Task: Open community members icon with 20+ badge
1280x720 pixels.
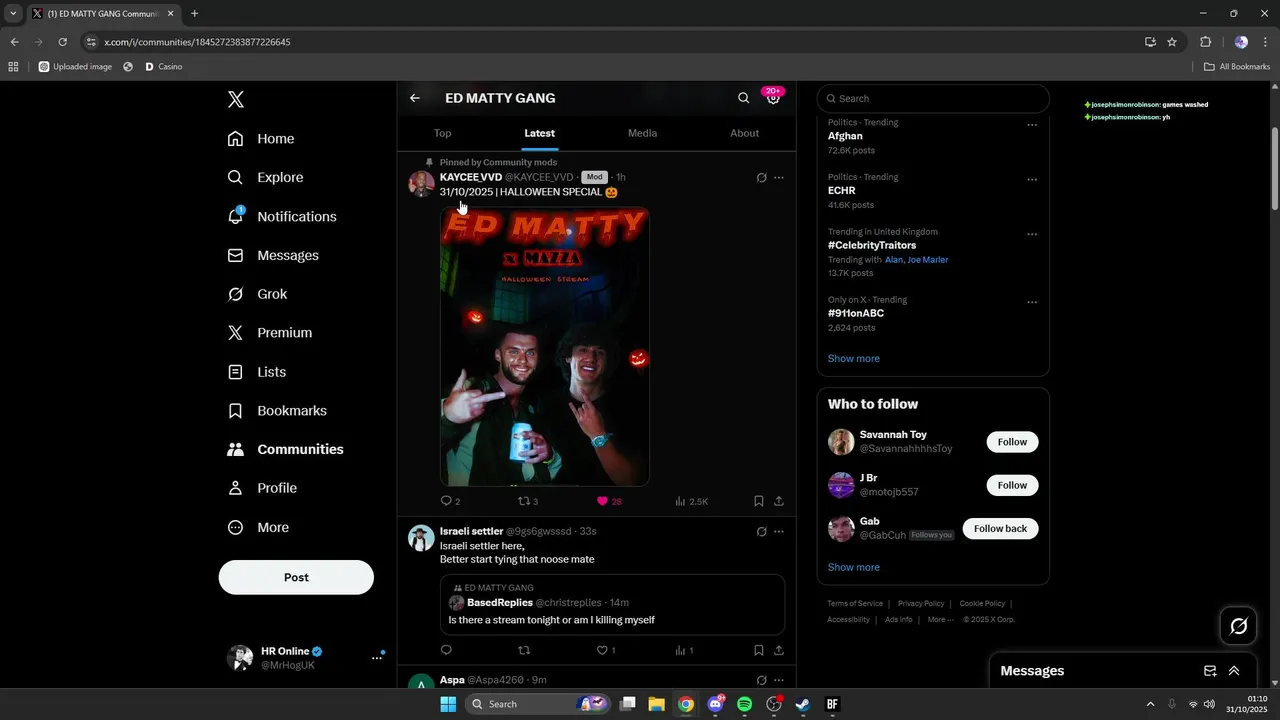Action: click(x=773, y=97)
